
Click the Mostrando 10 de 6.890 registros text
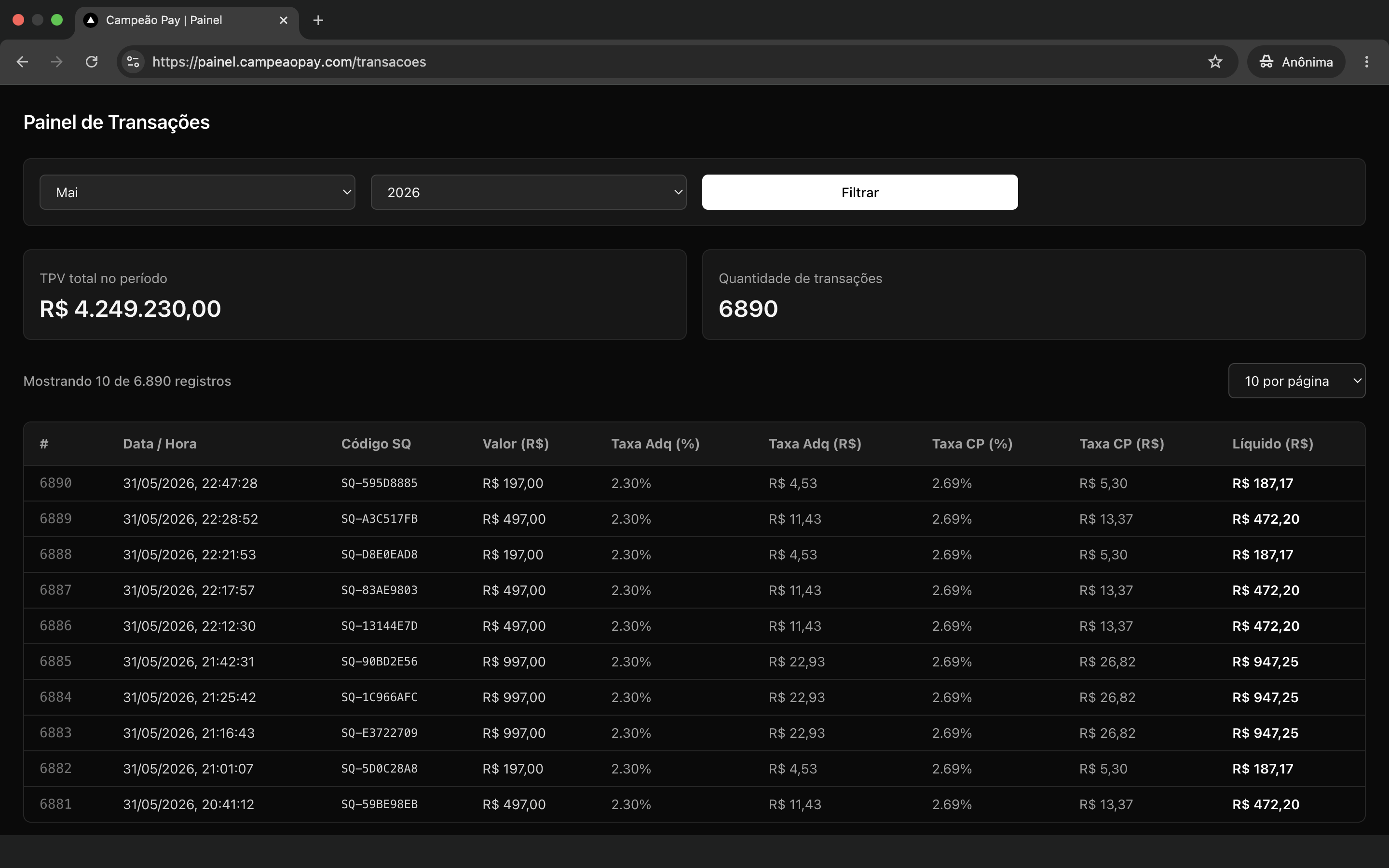click(127, 381)
